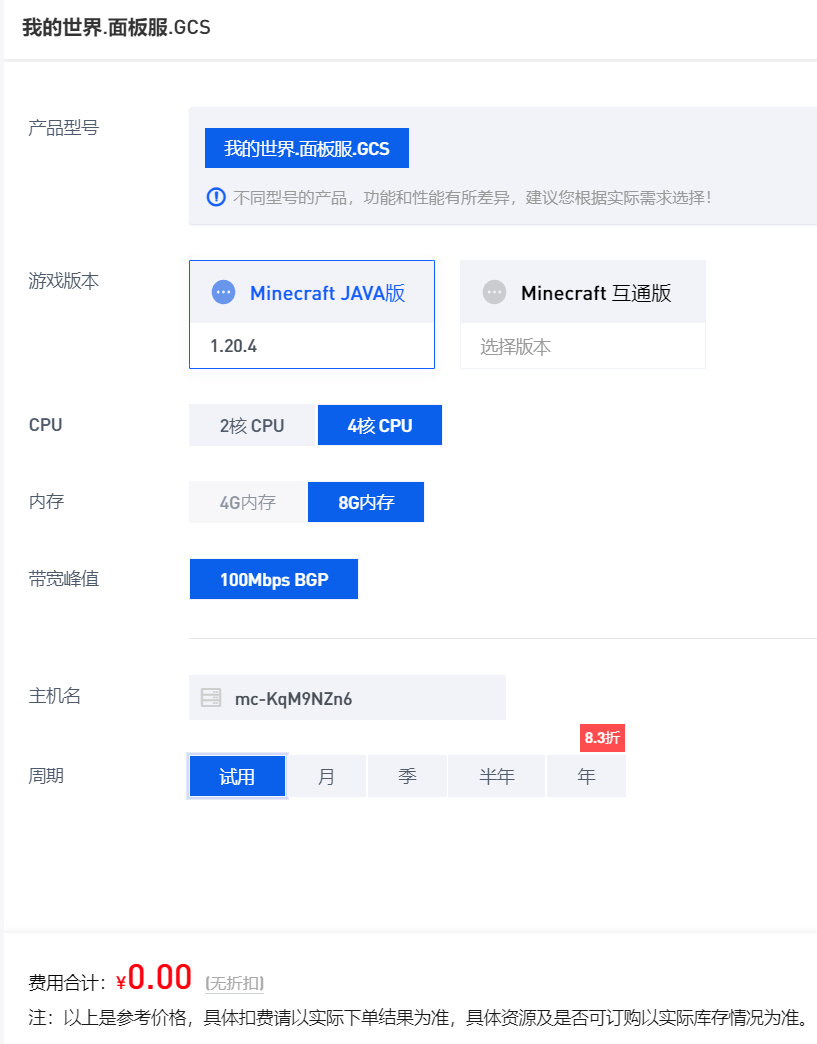Image resolution: width=817 pixels, height=1044 pixels.
Task: Select the 2核 CPU option
Action: 252,425
